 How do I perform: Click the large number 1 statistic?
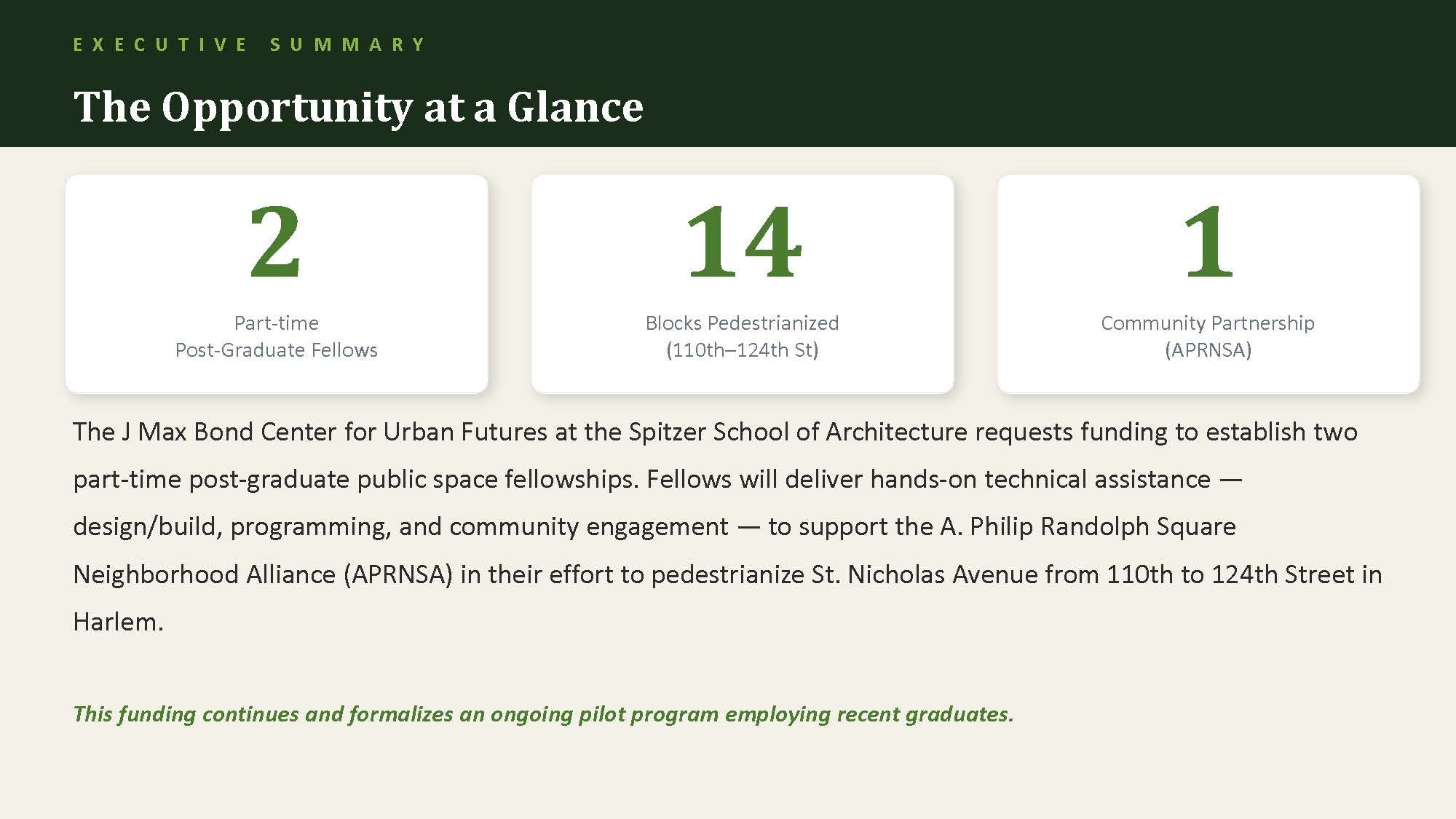pyautogui.click(x=1208, y=242)
